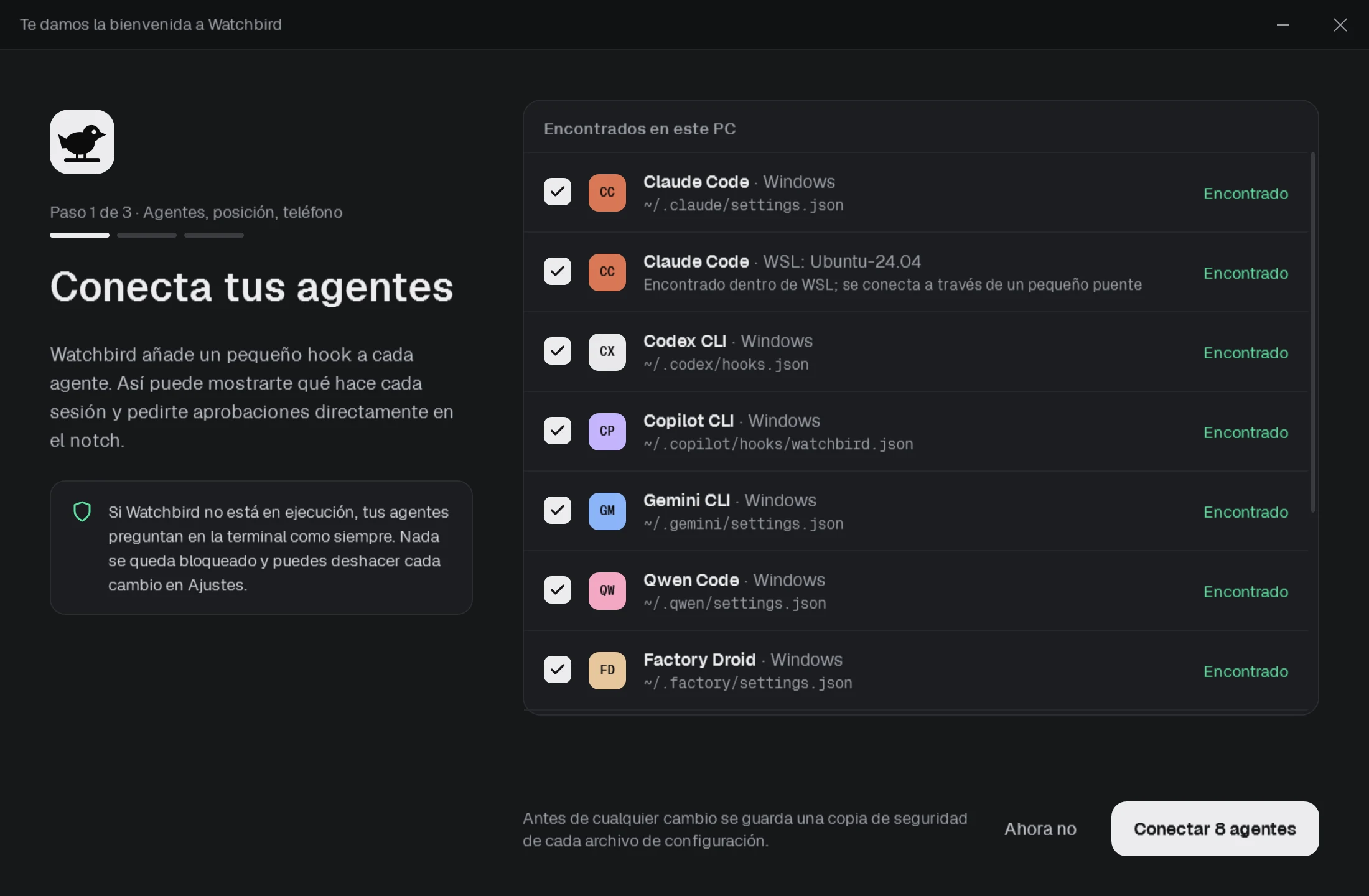This screenshot has width=1369, height=896.
Task: Click the Conectar 8 agentes button
Action: pyautogui.click(x=1215, y=829)
